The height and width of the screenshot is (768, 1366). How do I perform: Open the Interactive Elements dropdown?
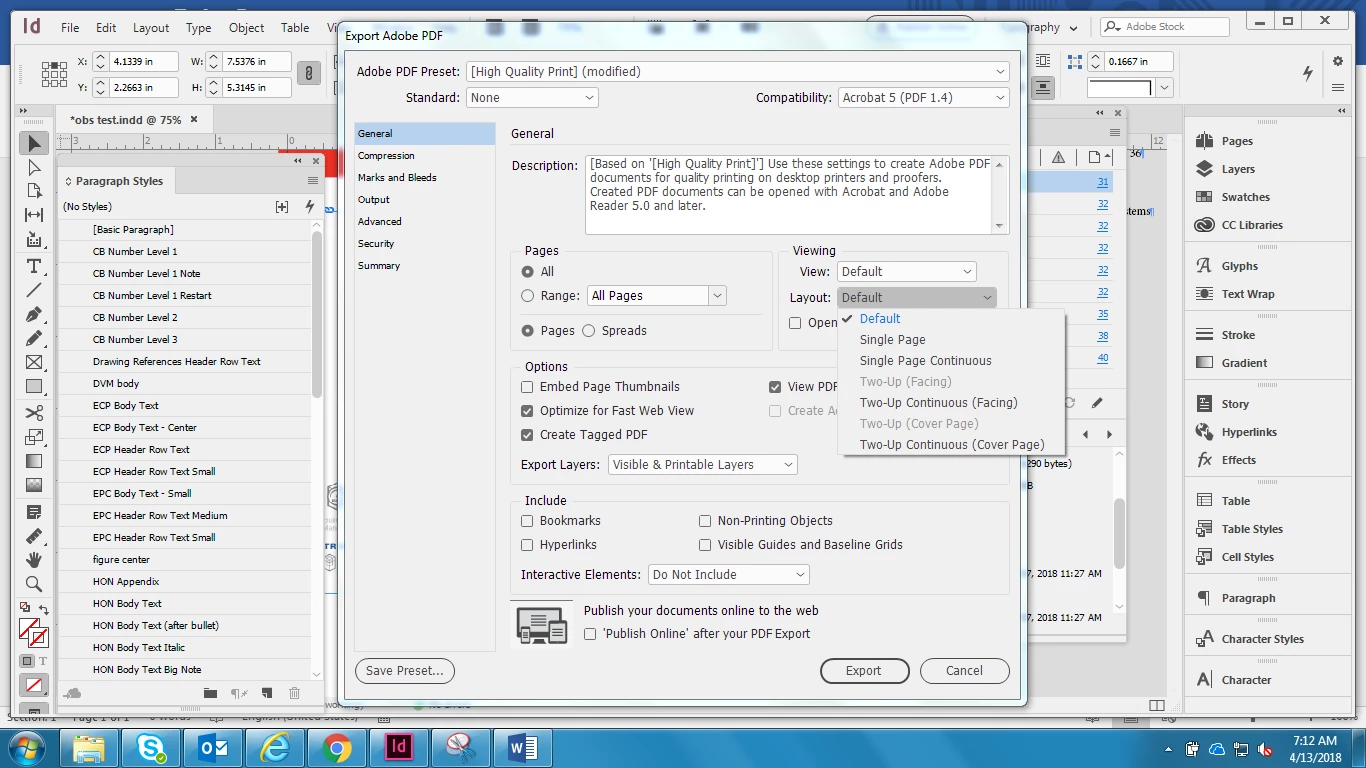coord(728,575)
